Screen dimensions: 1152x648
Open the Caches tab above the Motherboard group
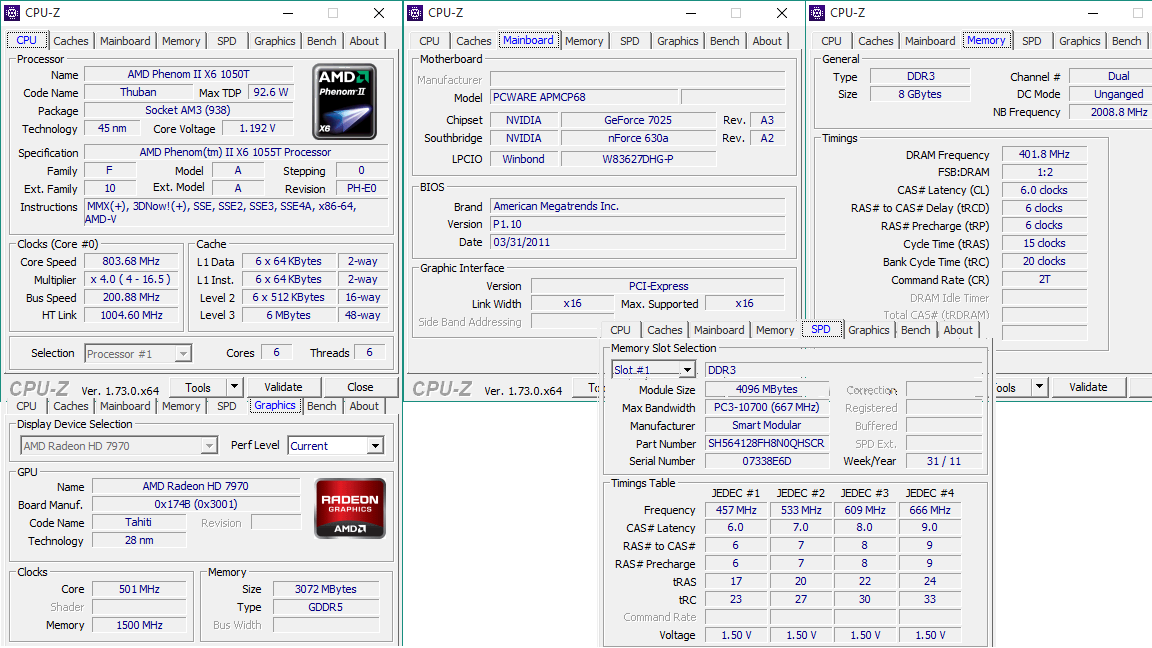point(474,40)
